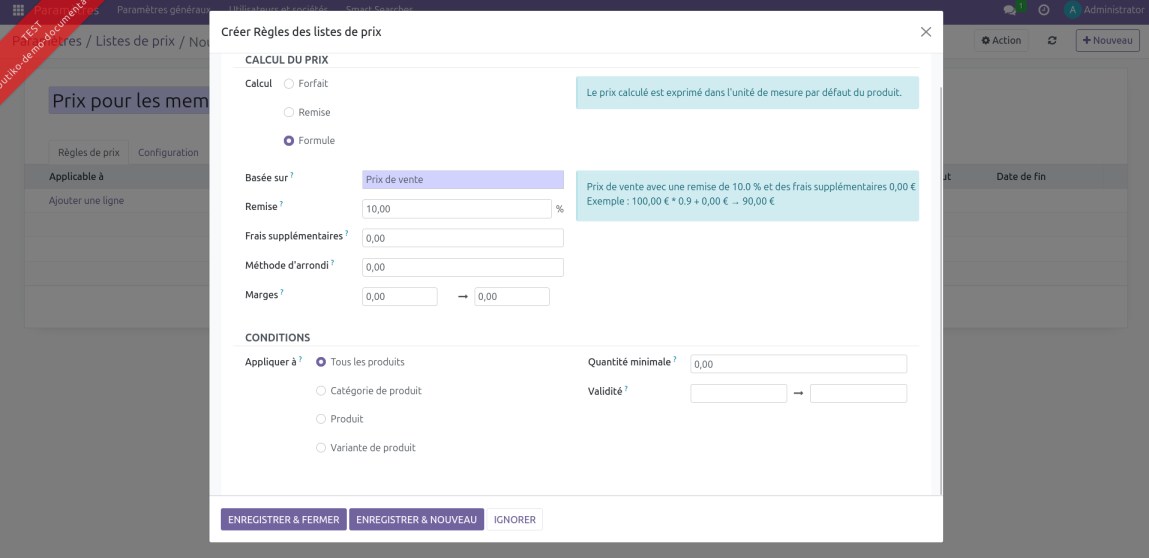The height and width of the screenshot is (558, 1149).
Task: Close the price list rule dialog
Action: tap(925, 32)
